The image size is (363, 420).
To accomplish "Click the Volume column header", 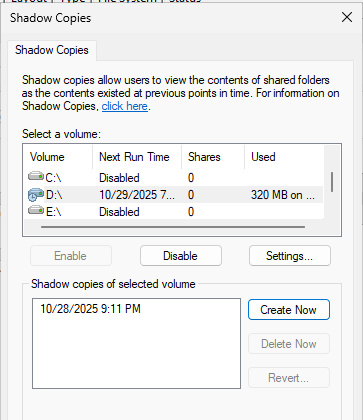I will coord(58,157).
